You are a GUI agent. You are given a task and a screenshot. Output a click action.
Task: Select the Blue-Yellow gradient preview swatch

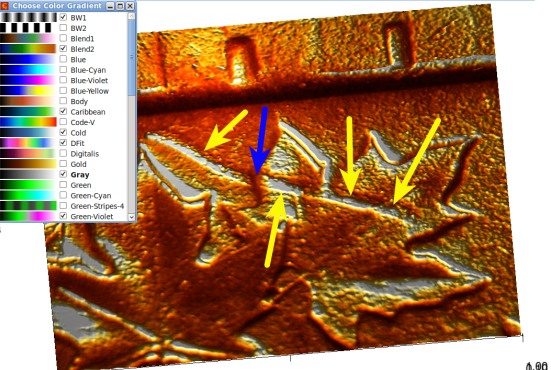(x=28, y=91)
